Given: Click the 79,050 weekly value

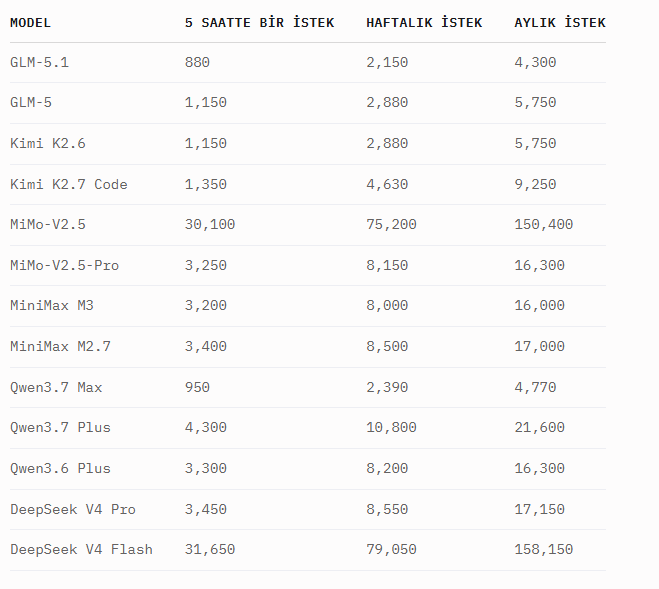Looking at the screenshot, I should click(391, 549).
